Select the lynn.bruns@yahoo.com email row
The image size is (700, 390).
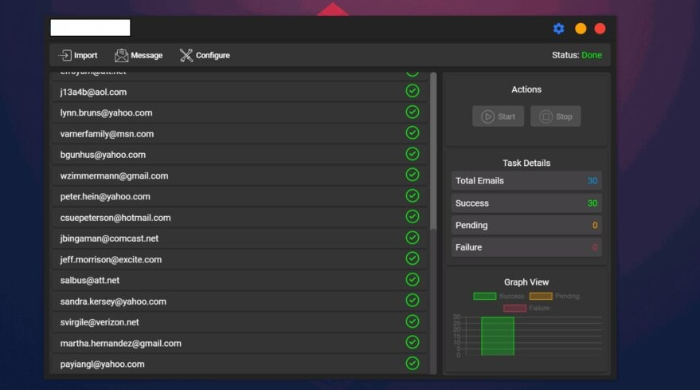(x=240, y=113)
